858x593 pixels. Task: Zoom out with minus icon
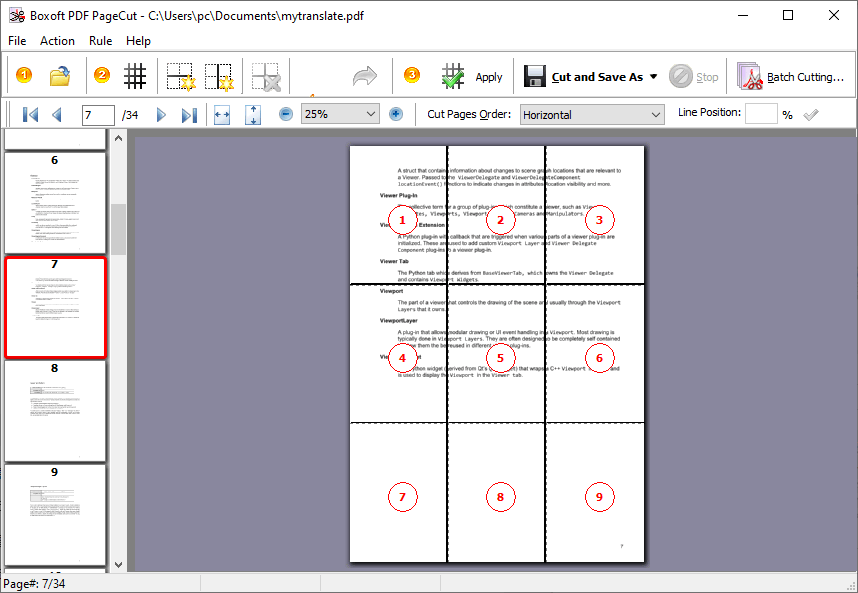coord(286,114)
